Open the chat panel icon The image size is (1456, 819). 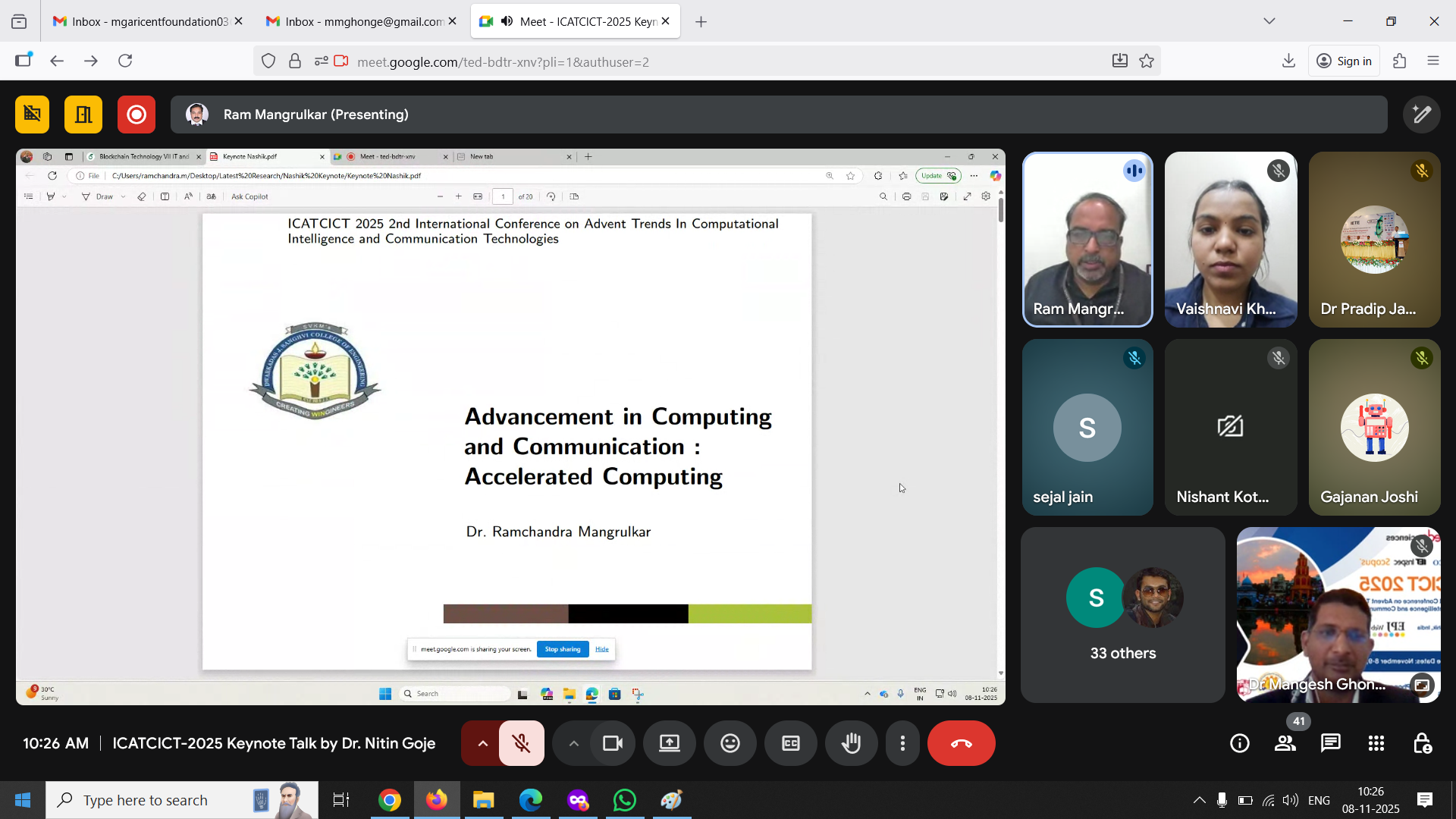pyautogui.click(x=1330, y=744)
